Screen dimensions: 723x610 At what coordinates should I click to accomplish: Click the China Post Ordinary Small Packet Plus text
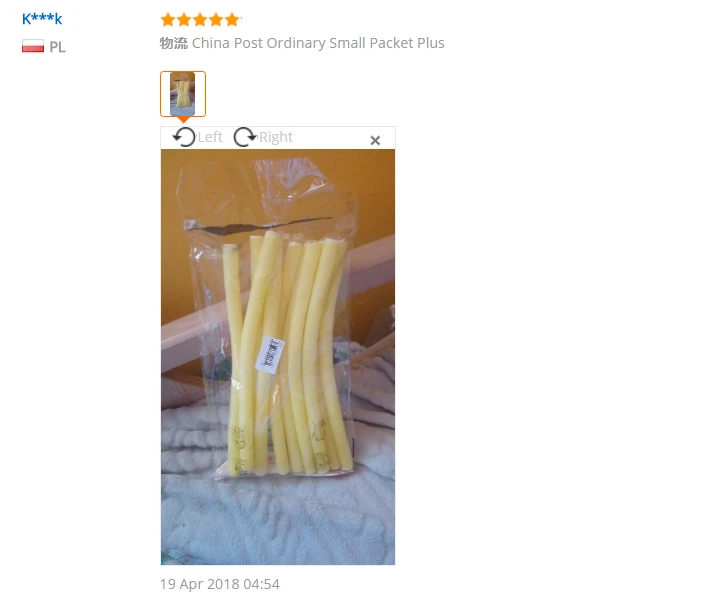click(318, 43)
